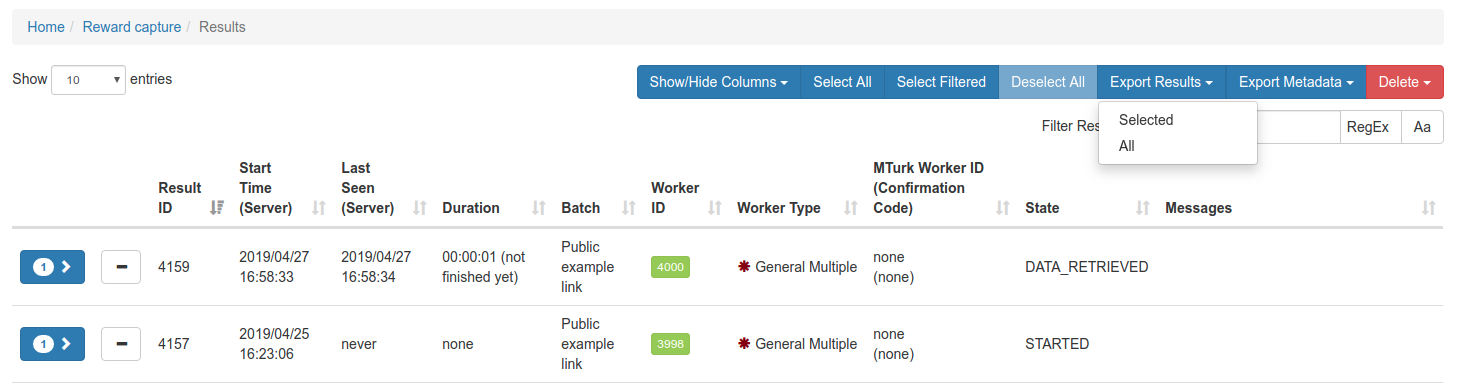
Task: Sort by Start Time (Server) column
Action: 319,208
